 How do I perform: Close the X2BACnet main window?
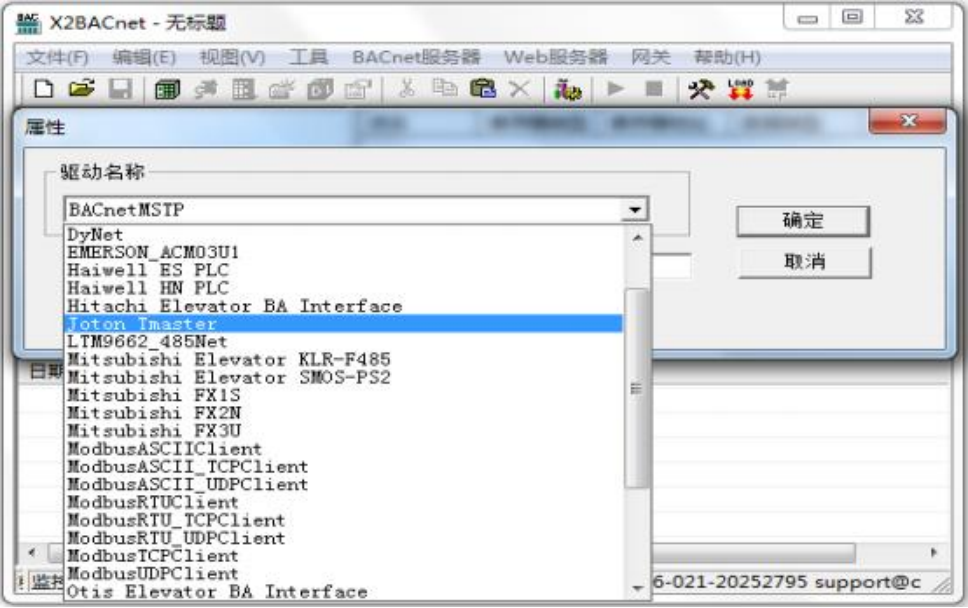coord(912,17)
